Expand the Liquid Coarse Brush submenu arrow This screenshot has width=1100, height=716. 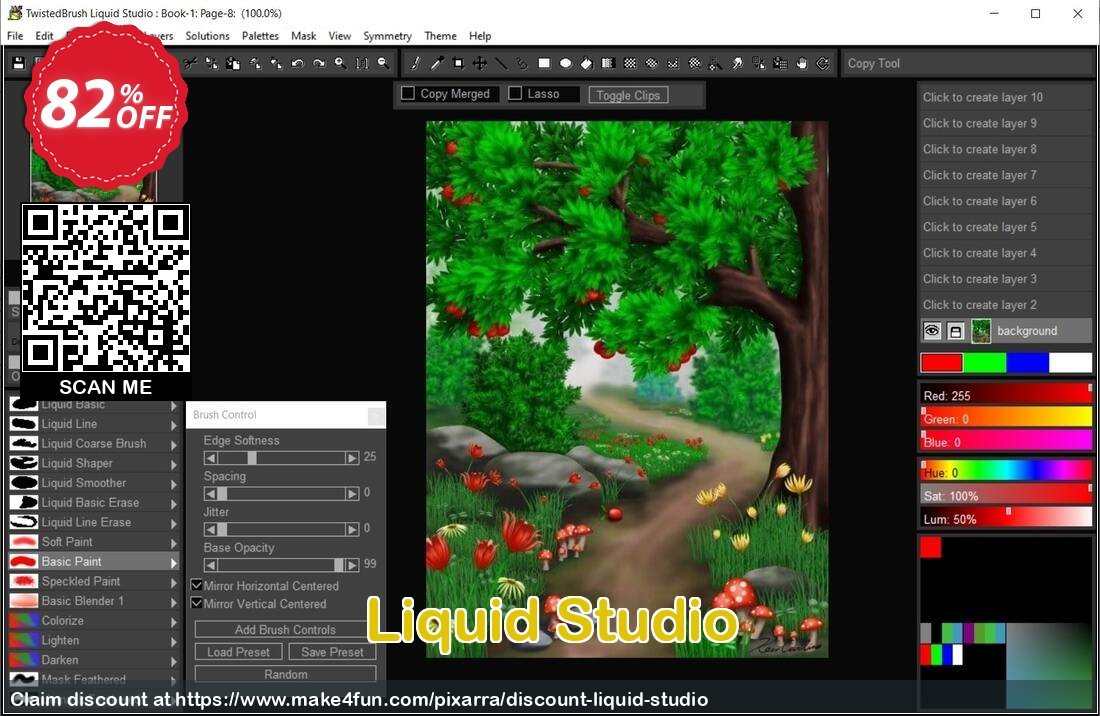point(174,444)
